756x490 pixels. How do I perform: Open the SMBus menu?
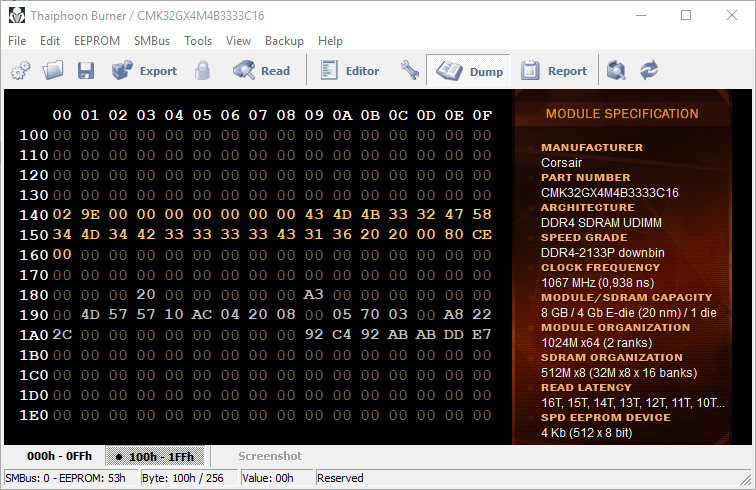pyautogui.click(x=152, y=41)
